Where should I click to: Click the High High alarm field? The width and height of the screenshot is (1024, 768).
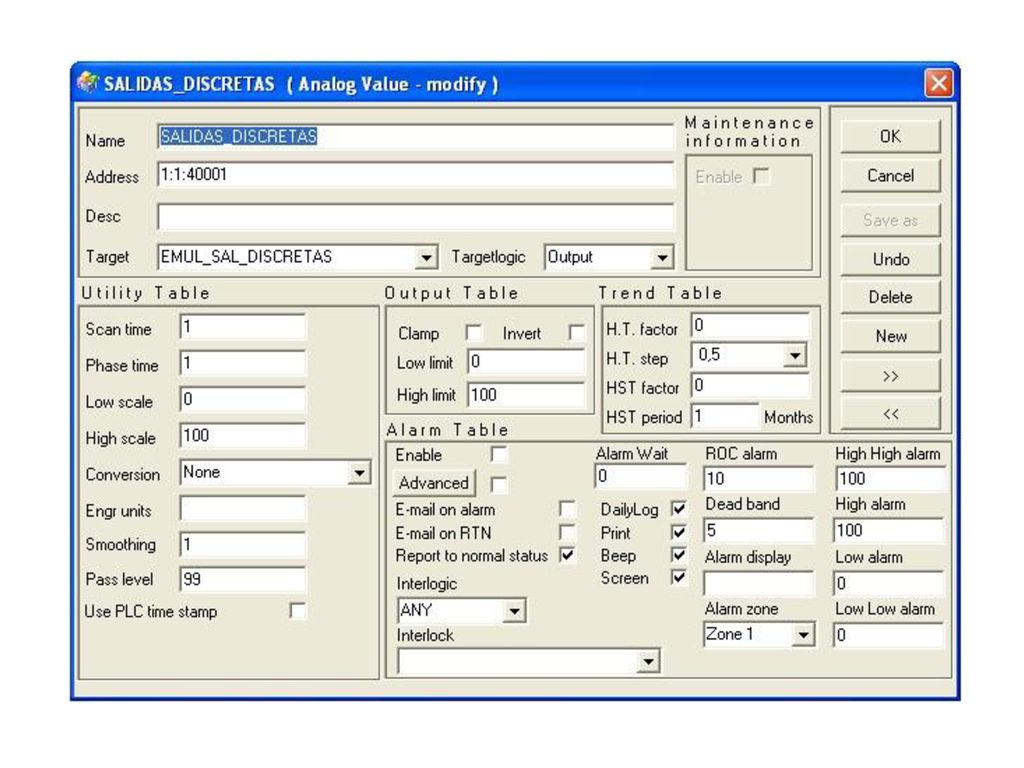(x=890, y=479)
